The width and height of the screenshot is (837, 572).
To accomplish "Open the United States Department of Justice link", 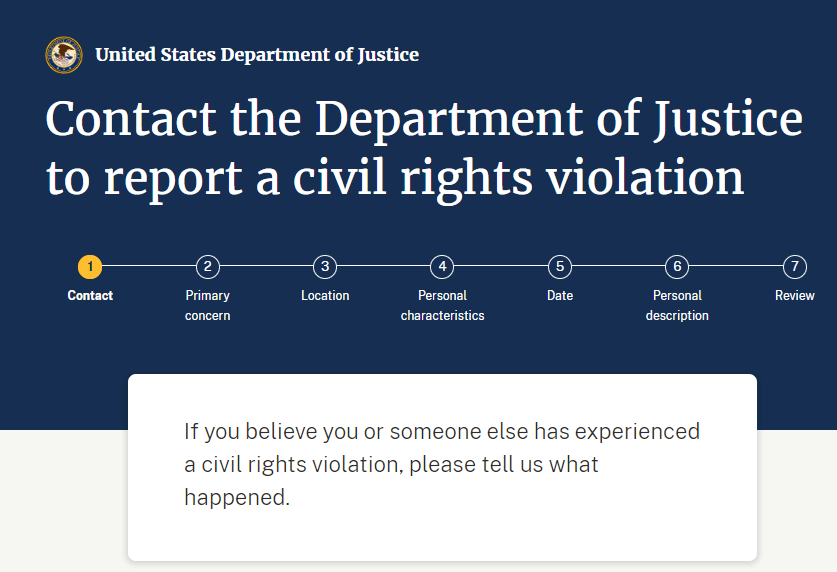I will 257,54.
